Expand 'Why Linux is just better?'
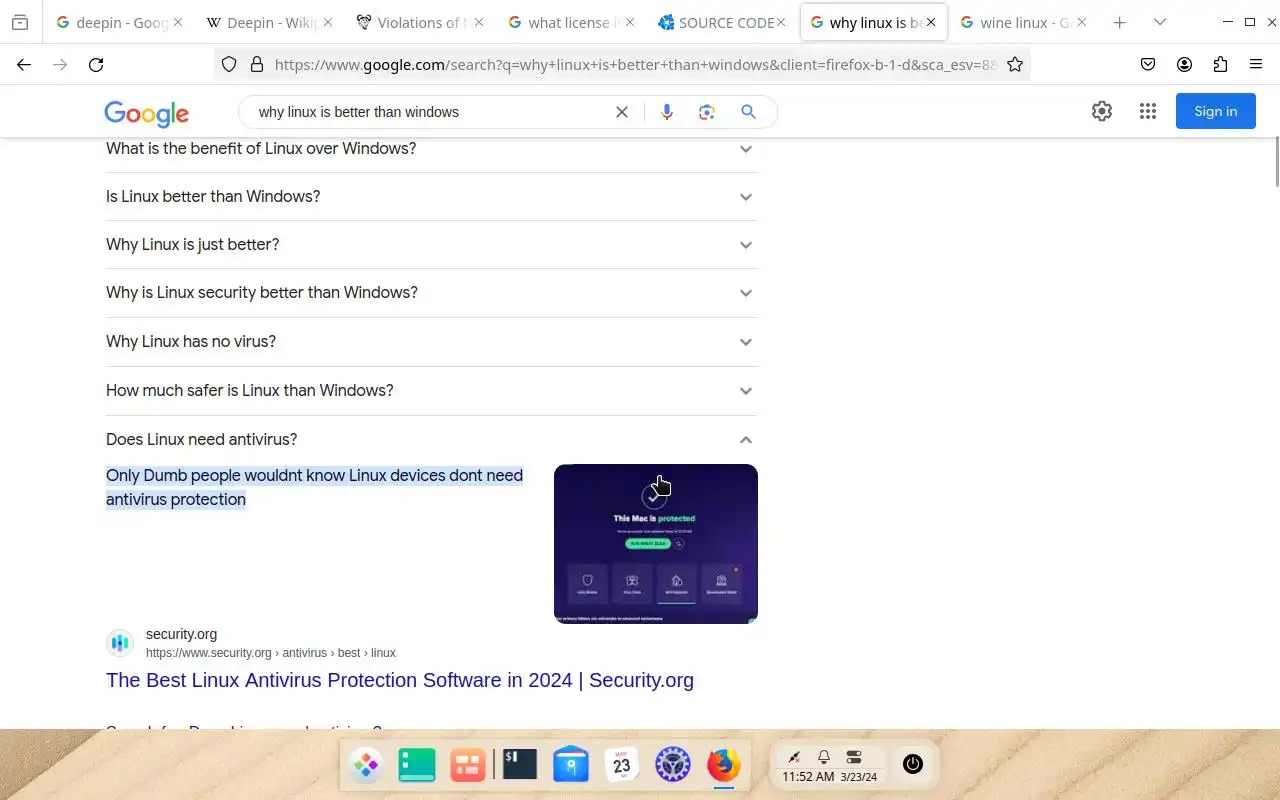 [x=431, y=245]
